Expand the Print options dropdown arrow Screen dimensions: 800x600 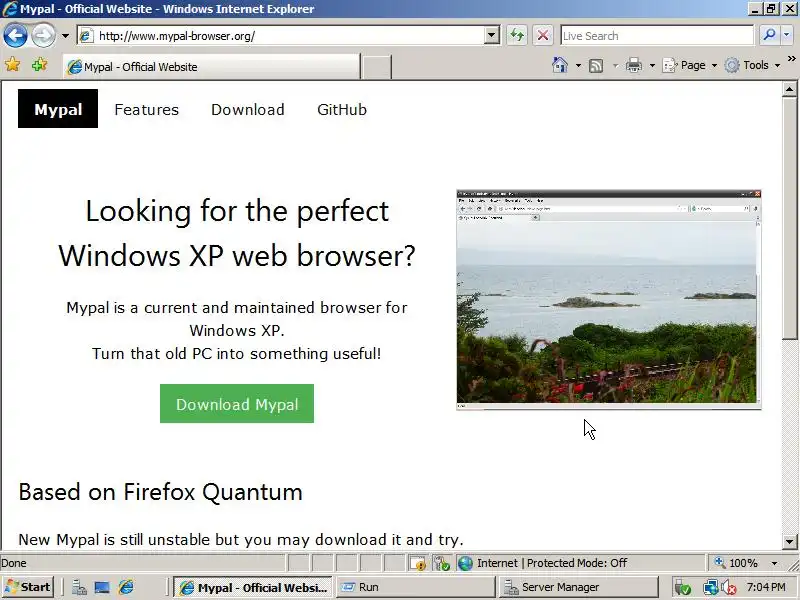(652, 65)
